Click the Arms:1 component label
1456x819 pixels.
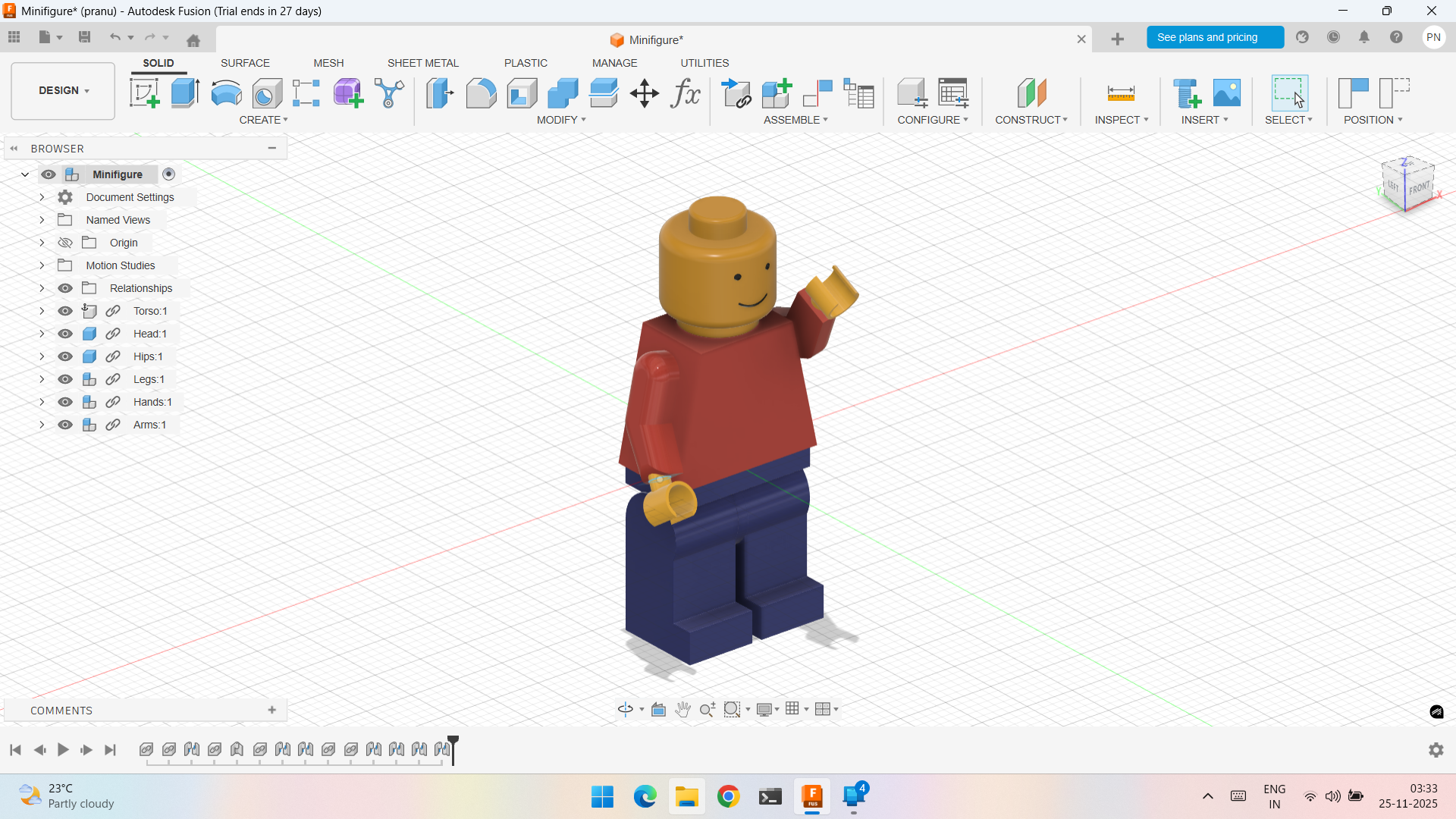pos(149,425)
